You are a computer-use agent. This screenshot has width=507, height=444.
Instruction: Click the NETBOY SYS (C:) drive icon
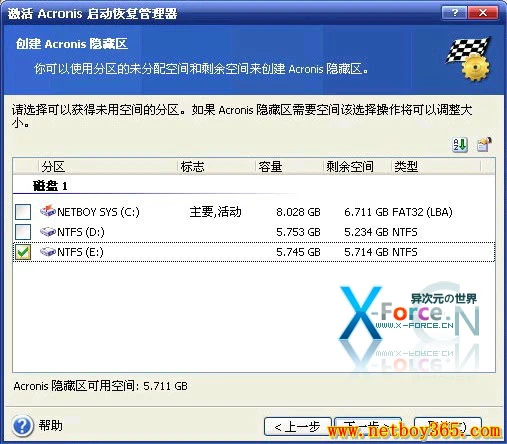coord(48,211)
